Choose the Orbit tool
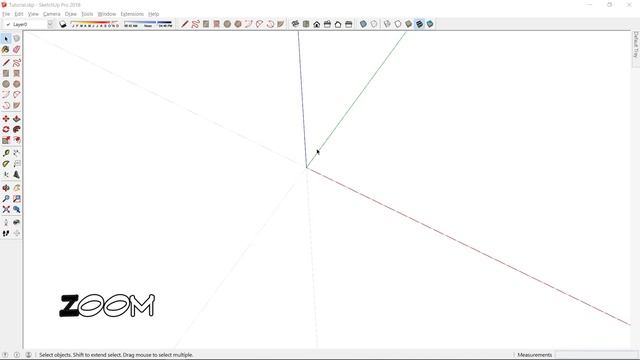640x360 pixels. click(6, 188)
